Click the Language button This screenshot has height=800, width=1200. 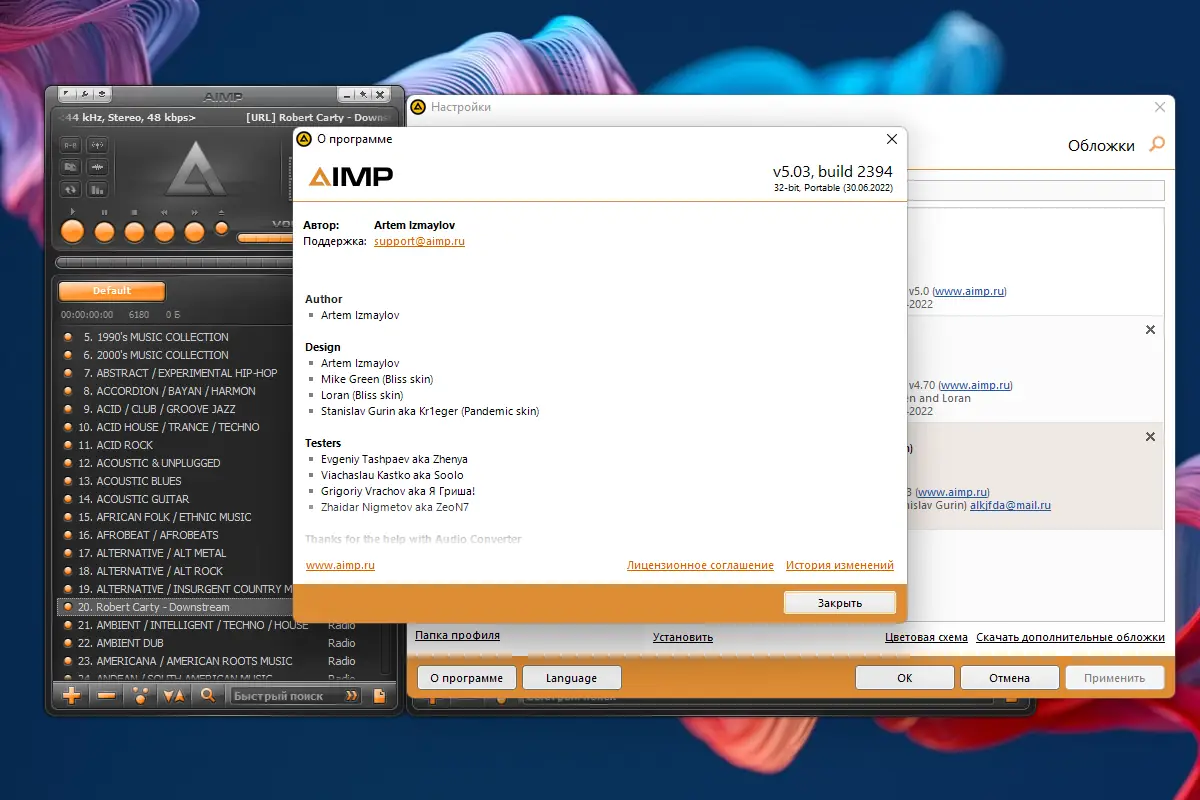(571, 678)
